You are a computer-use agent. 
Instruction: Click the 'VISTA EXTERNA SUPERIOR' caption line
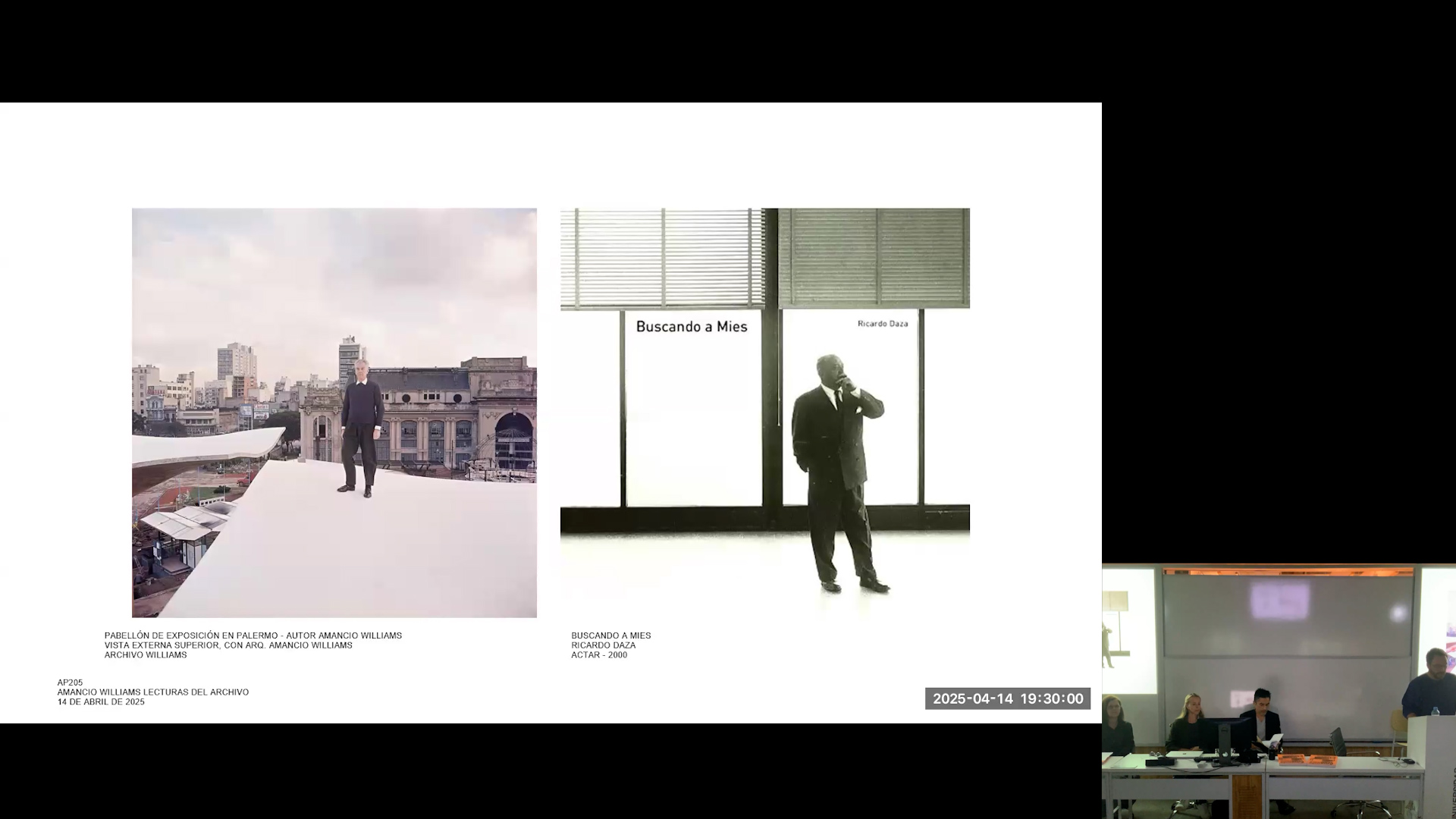[x=227, y=645]
